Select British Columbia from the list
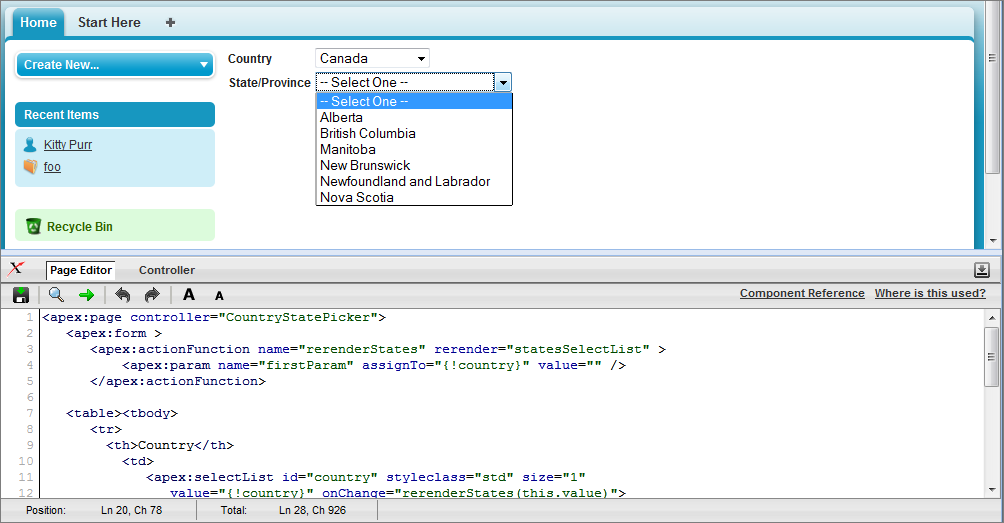 click(x=367, y=133)
